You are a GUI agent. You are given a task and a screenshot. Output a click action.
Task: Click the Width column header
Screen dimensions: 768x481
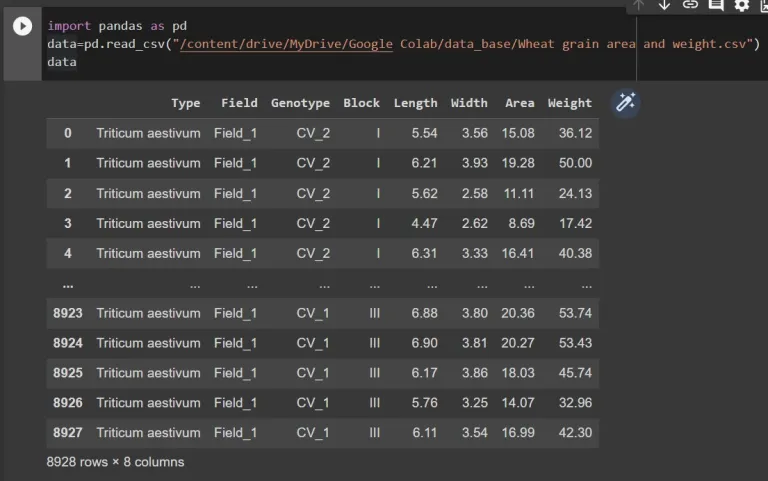[469, 103]
